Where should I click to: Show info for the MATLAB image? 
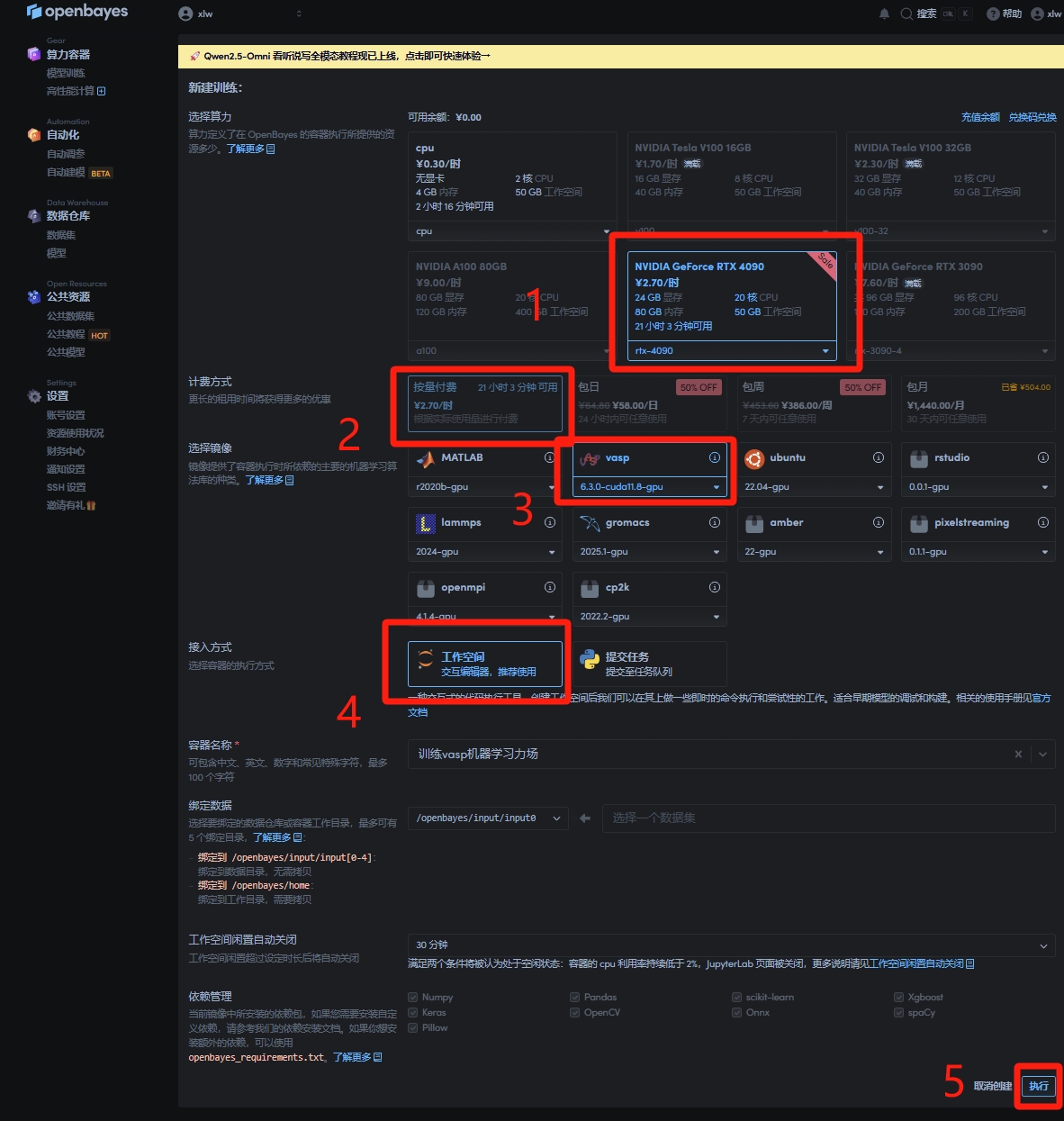pos(549,457)
